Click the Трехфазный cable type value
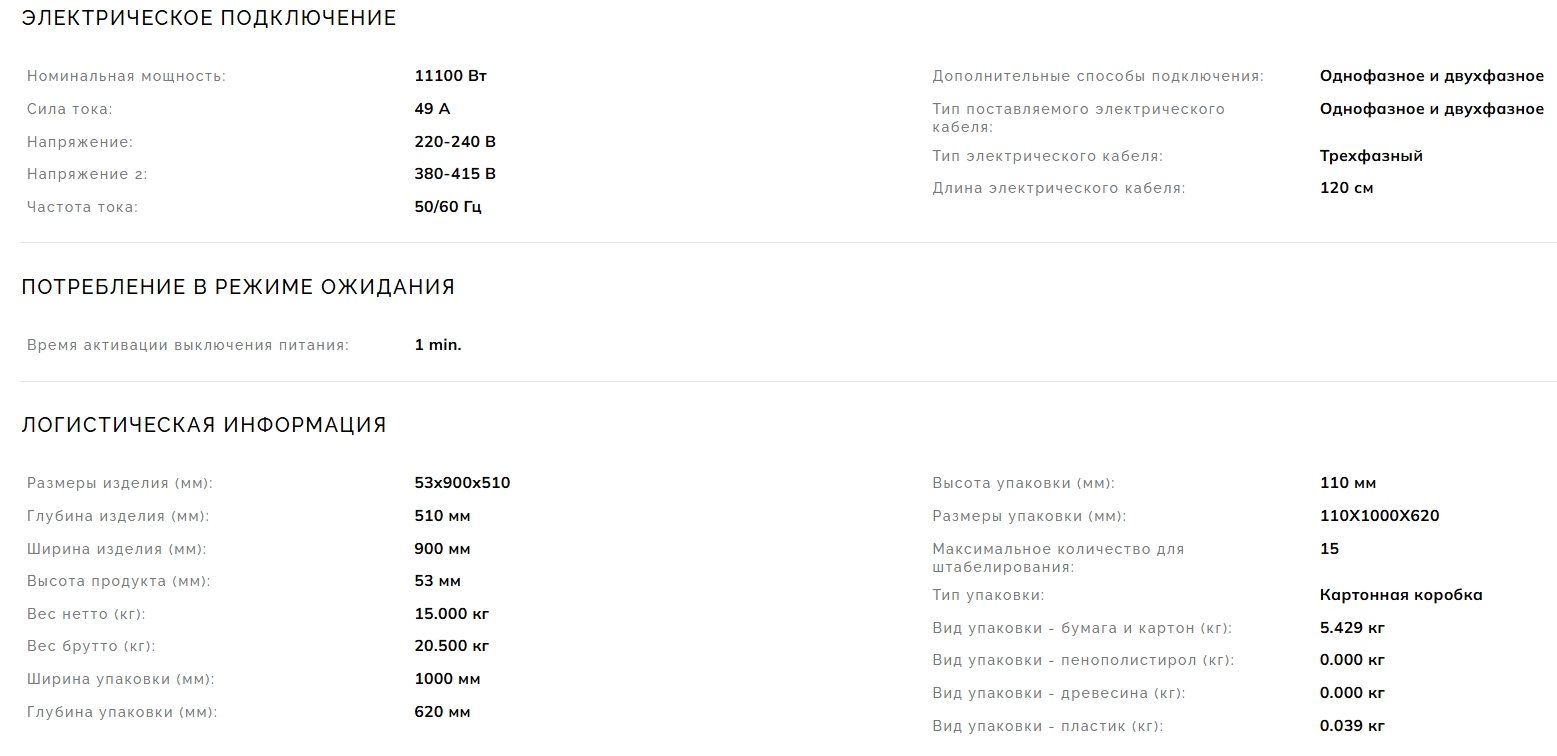 pyautogui.click(x=1371, y=156)
